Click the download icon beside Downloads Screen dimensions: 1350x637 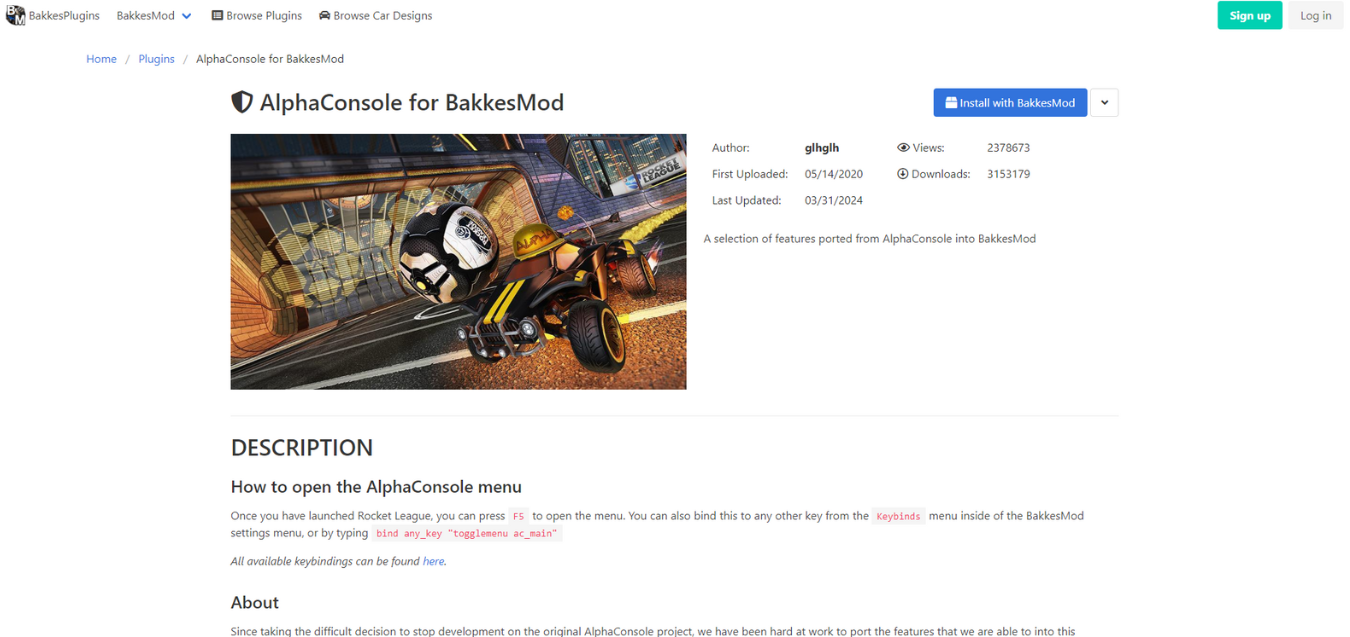pos(903,174)
